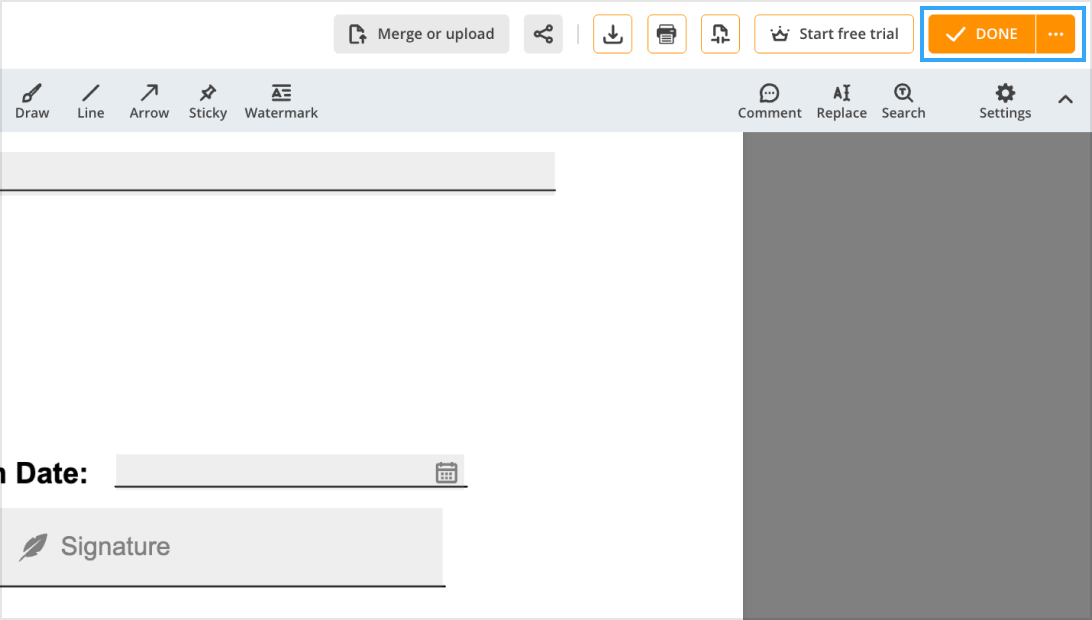Viewport: 1092px width, 620px height.
Task: Pick the Arrow annotation tool
Action: [148, 99]
